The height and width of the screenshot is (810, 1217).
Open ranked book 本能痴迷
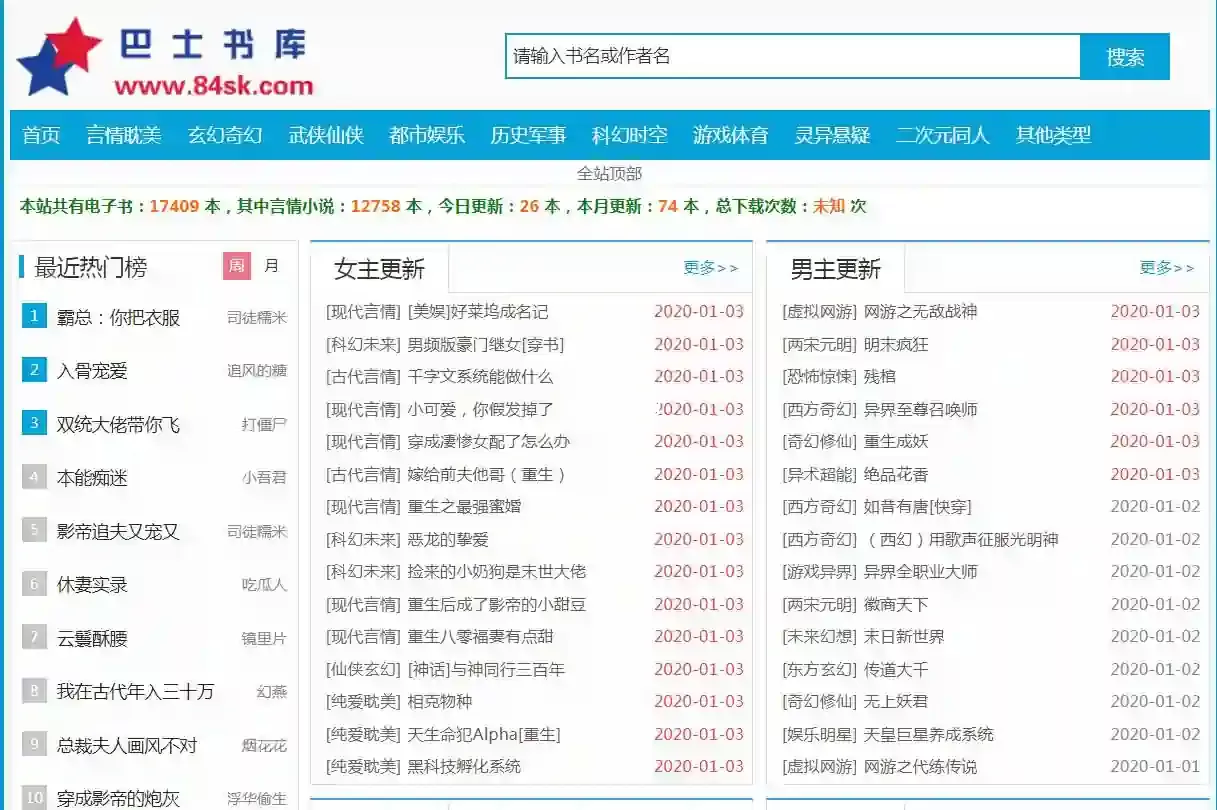[92, 478]
